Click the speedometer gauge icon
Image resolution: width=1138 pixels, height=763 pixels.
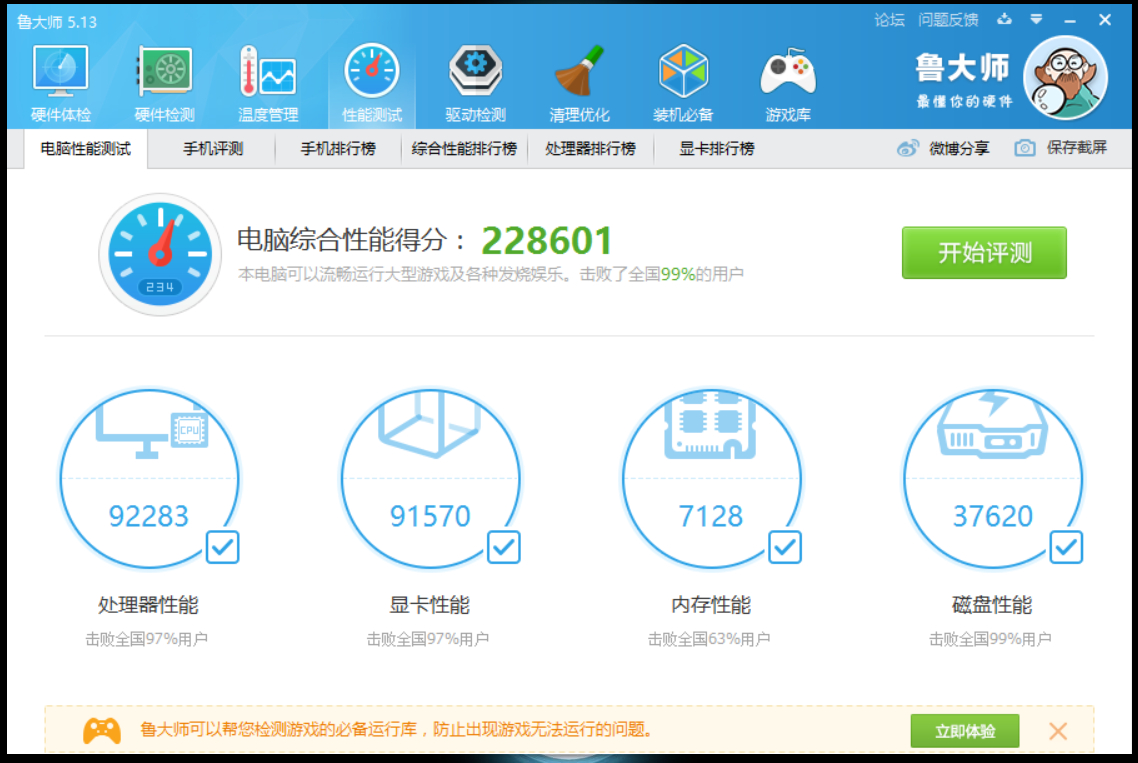(x=160, y=254)
